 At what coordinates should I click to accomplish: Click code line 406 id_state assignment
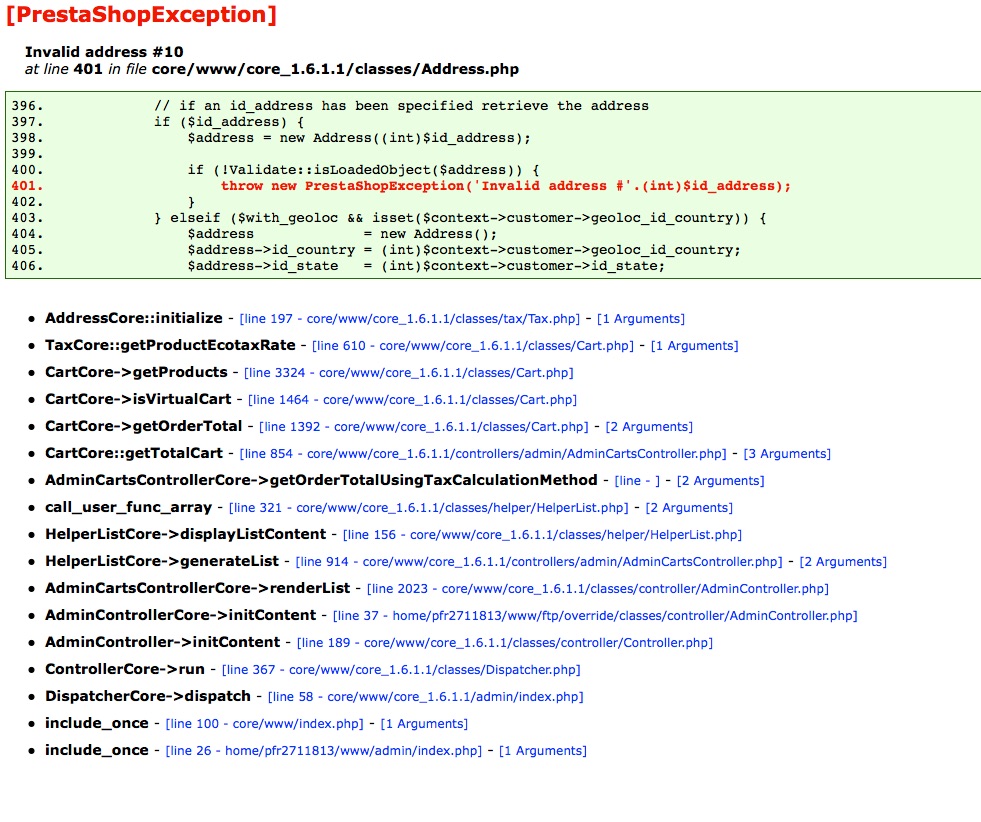pyautogui.click(x=426, y=266)
